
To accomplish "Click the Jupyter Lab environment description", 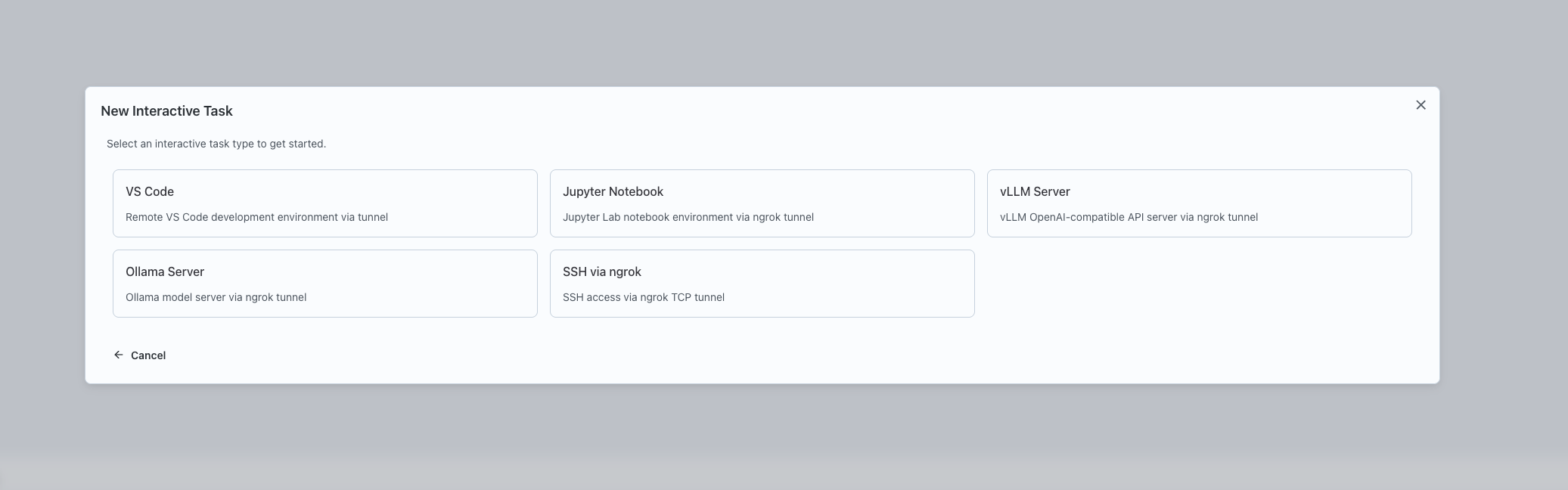I will click(x=688, y=217).
